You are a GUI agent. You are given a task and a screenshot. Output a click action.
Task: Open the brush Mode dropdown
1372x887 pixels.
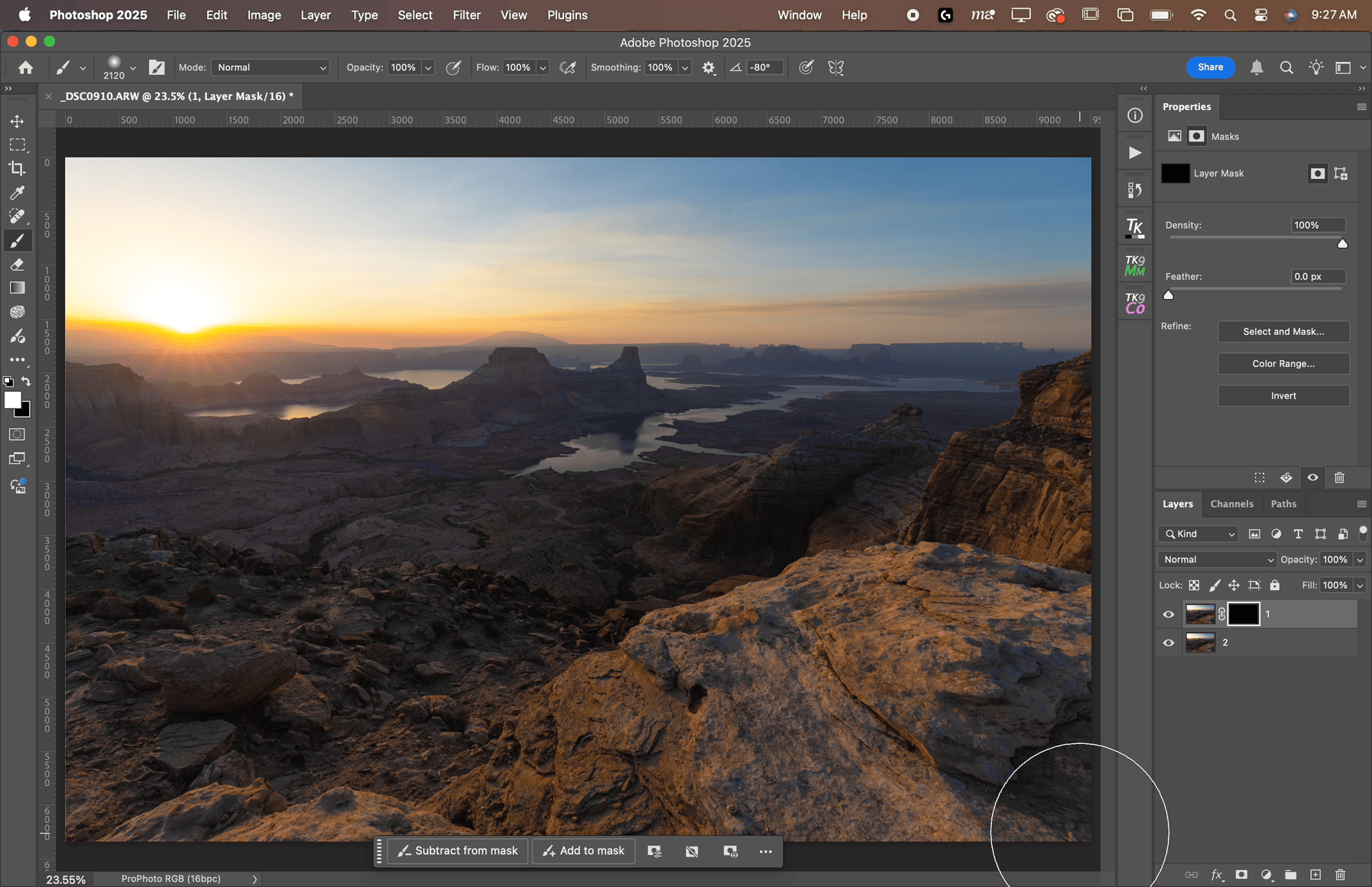click(x=271, y=68)
